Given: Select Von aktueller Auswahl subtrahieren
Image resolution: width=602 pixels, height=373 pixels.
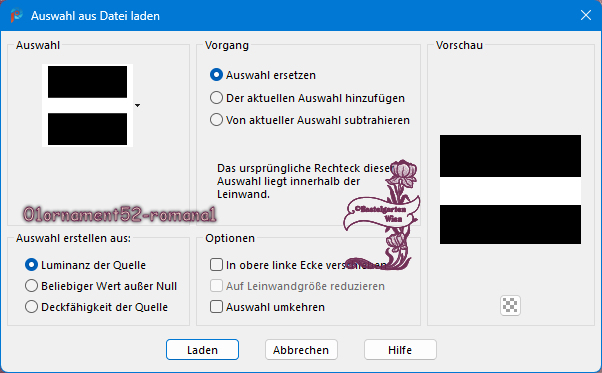Looking at the screenshot, I should (310, 120).
